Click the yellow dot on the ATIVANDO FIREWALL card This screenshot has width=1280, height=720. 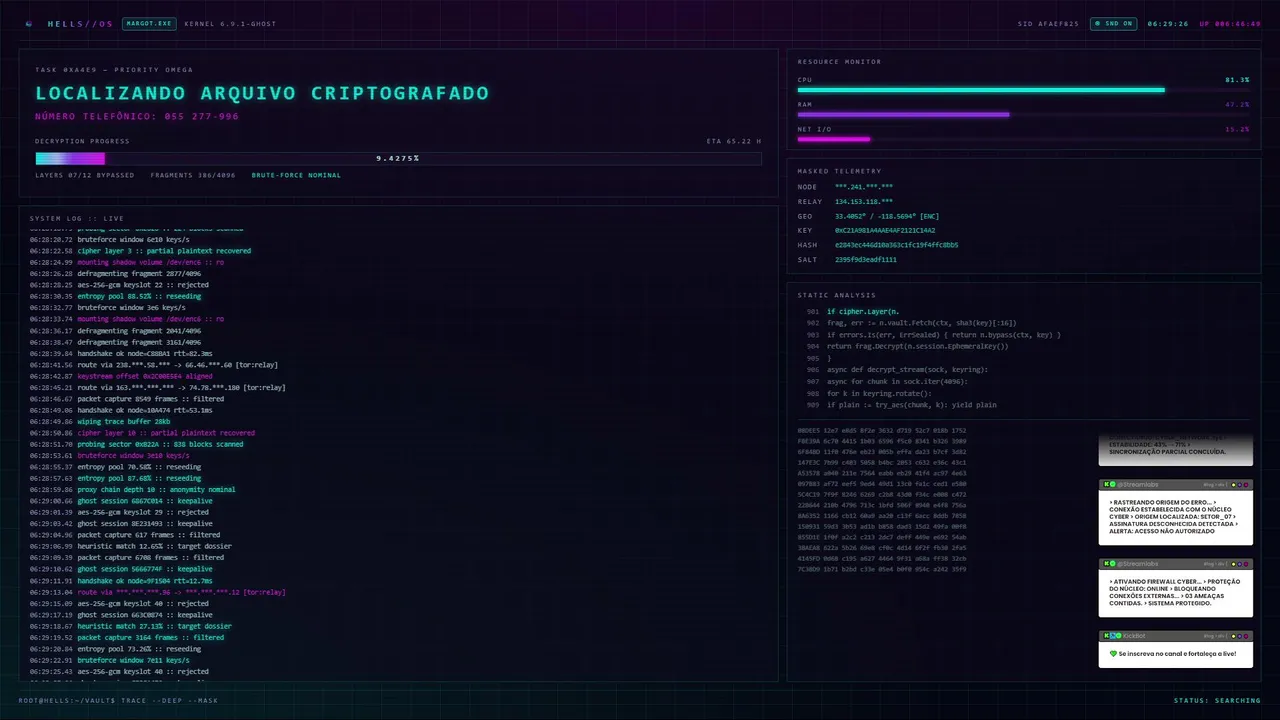click(1234, 564)
